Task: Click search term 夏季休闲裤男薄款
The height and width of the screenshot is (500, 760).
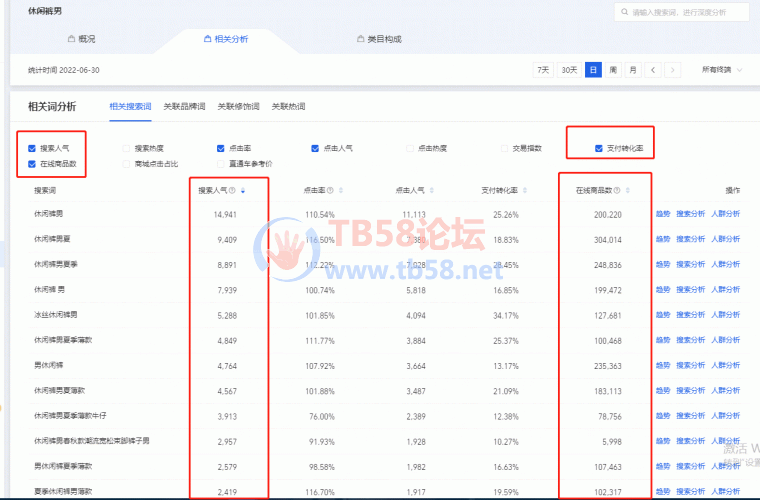Action: (63, 491)
